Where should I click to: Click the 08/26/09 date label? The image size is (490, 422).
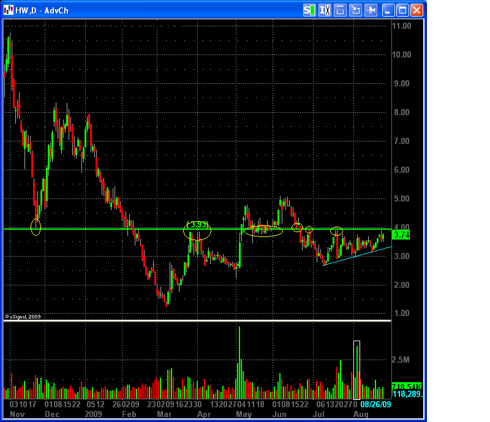coord(375,404)
